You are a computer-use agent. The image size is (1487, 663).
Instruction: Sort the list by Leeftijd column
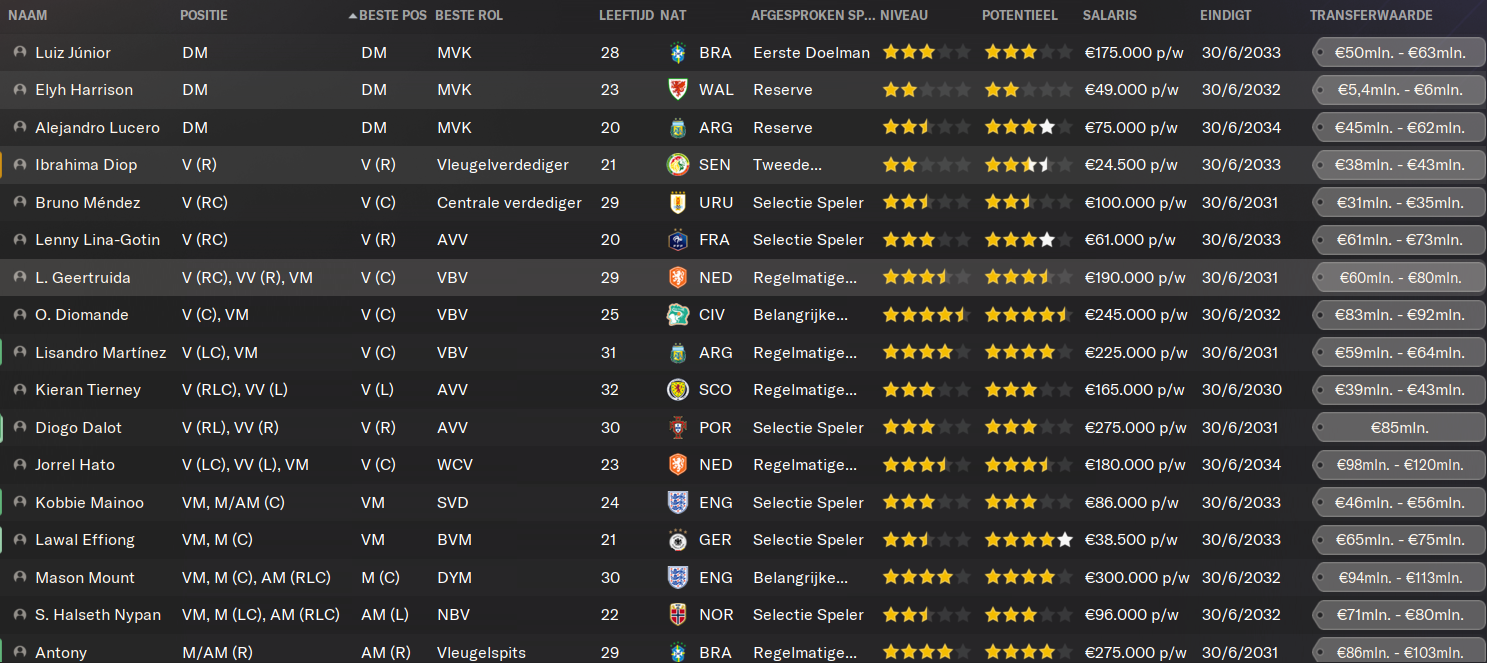(626, 16)
